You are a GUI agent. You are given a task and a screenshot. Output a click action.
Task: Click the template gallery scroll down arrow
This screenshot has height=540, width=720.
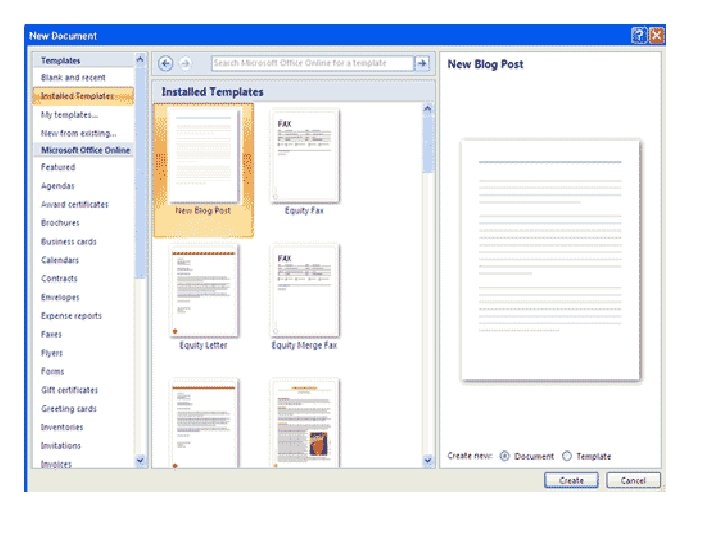pos(428,460)
